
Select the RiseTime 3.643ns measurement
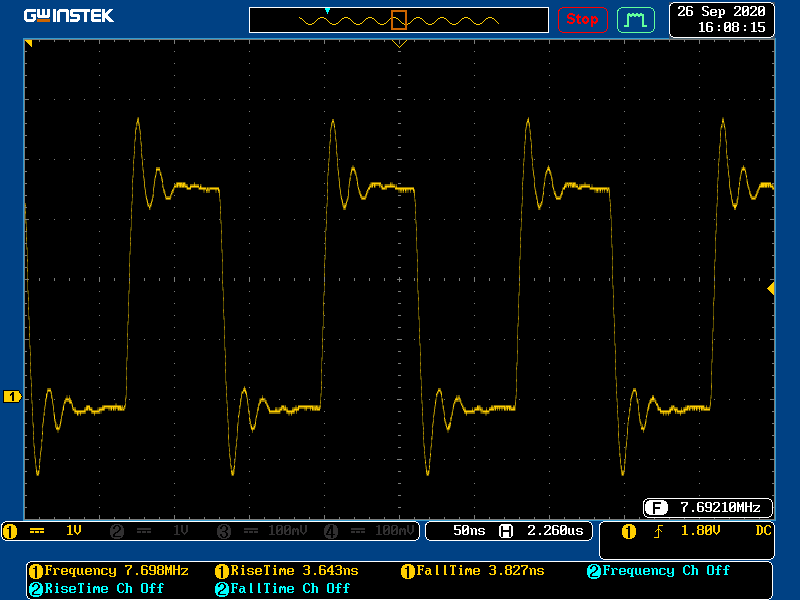[287, 571]
